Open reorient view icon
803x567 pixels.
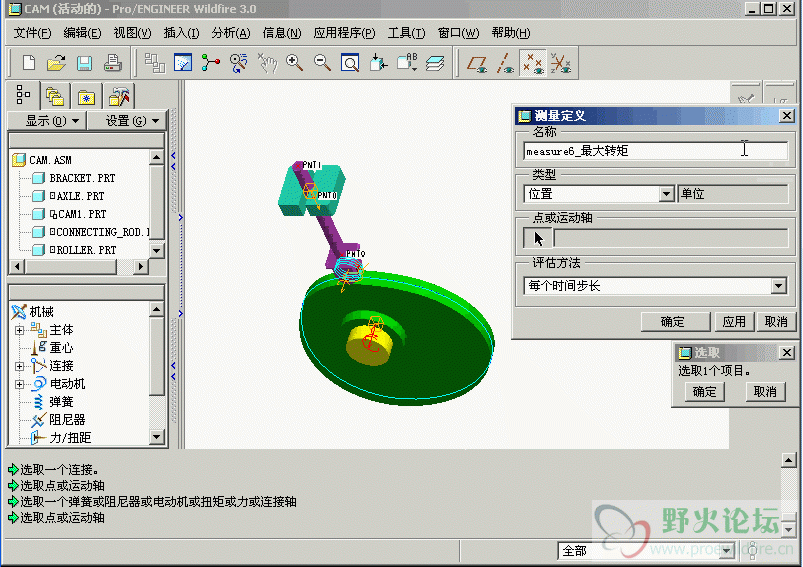pos(378,63)
